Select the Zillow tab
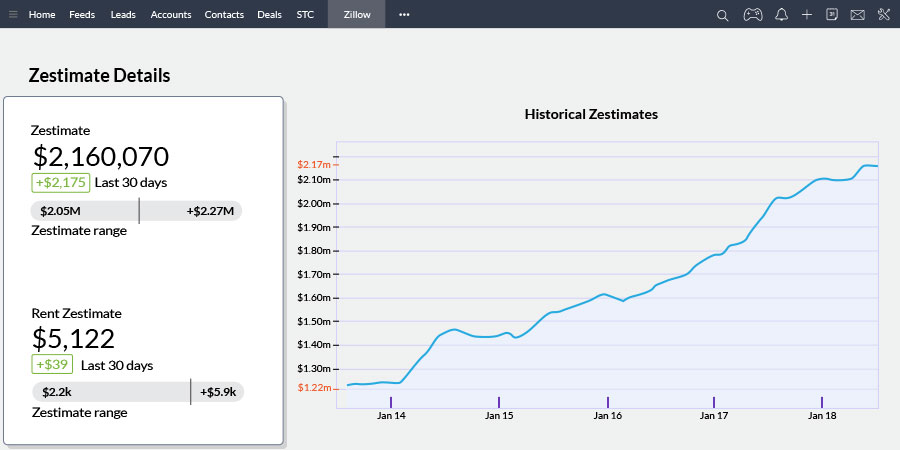Screen dimensions: 900x450 point(356,15)
